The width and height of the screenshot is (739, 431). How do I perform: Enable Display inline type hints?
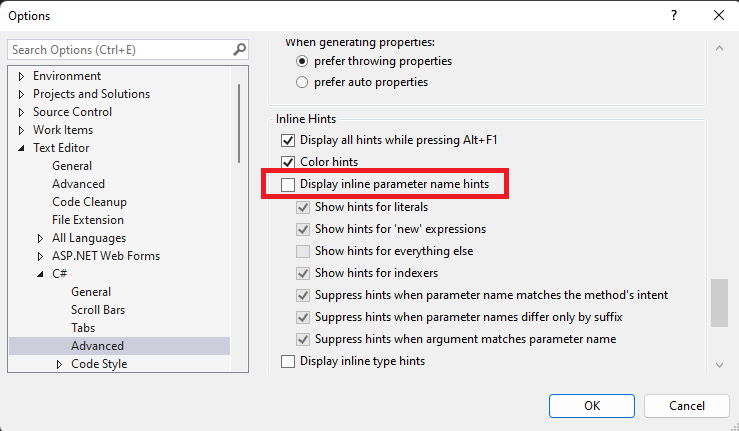[x=288, y=362]
